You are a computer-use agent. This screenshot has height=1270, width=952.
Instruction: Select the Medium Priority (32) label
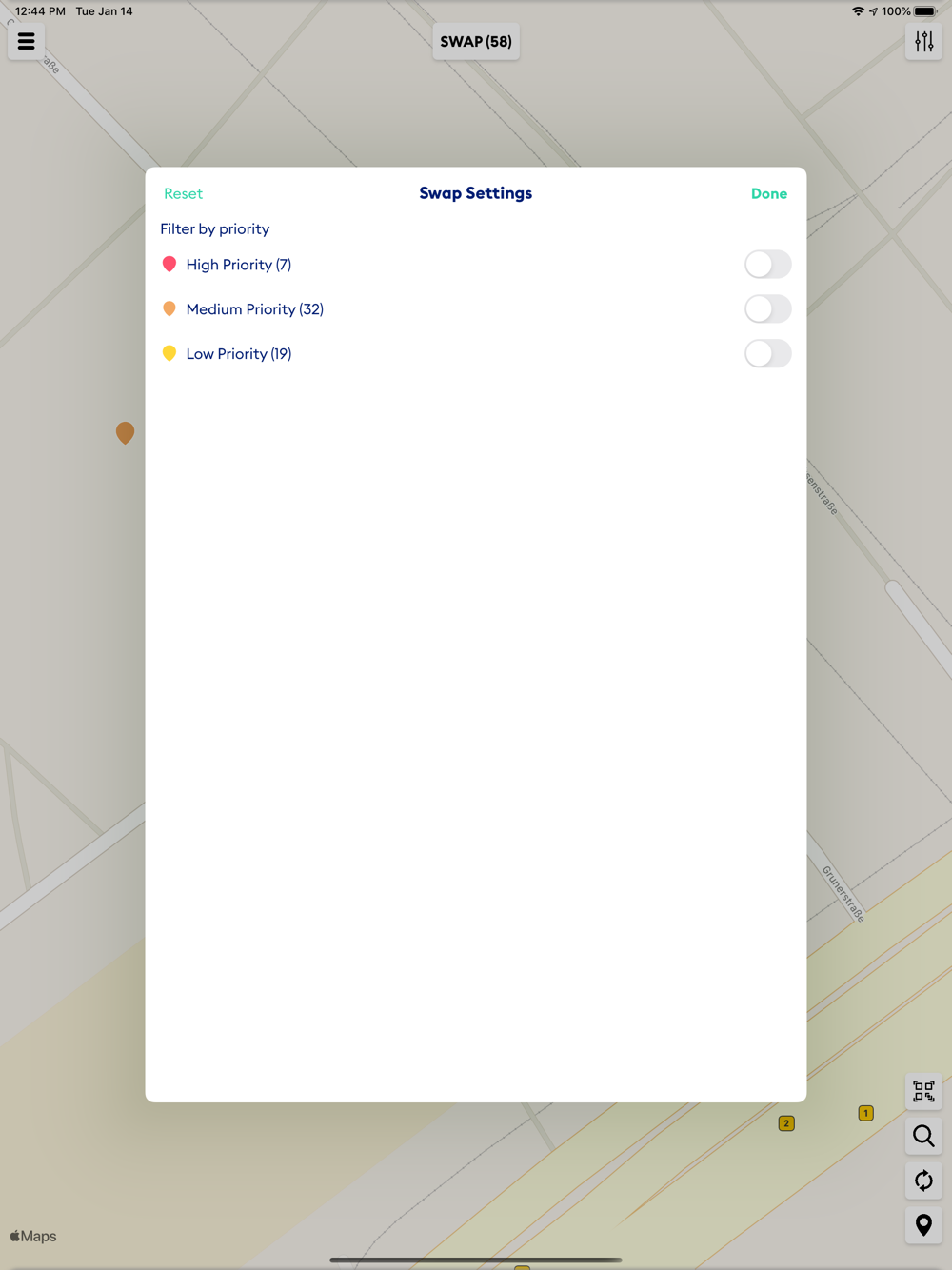(255, 309)
